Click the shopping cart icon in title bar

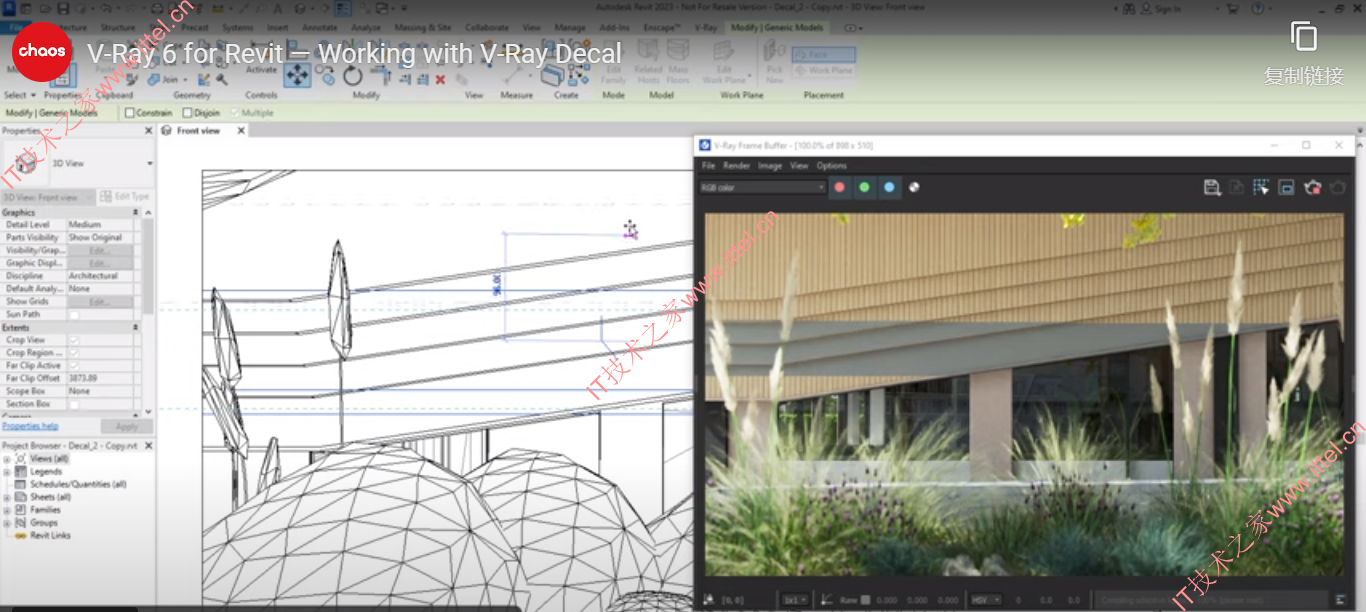coord(1233,9)
